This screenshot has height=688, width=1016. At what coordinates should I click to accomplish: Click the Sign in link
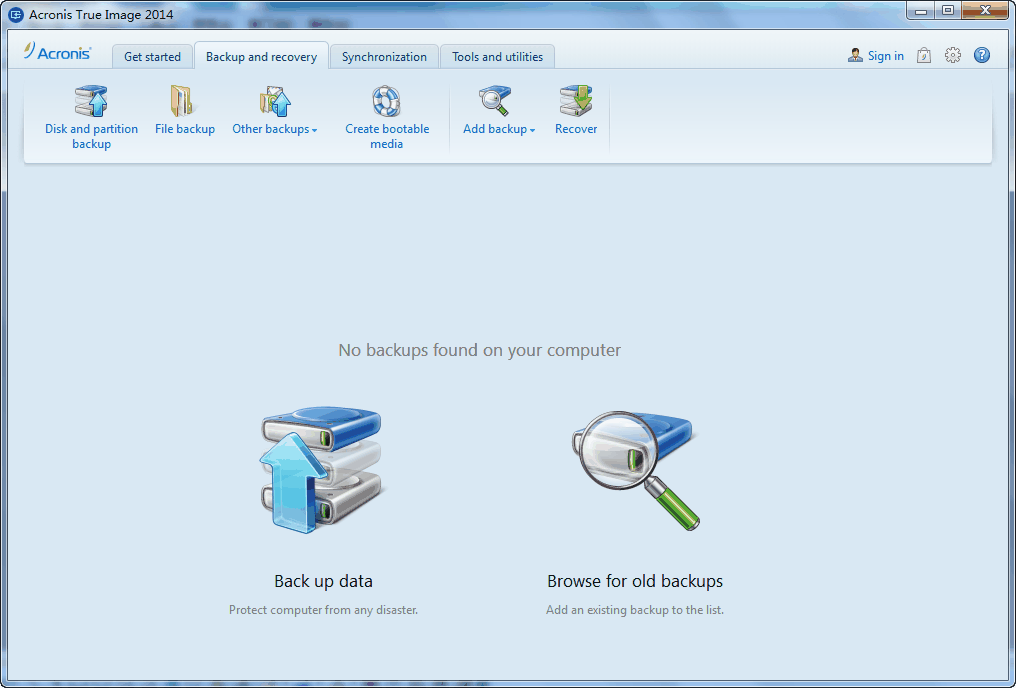[885, 56]
